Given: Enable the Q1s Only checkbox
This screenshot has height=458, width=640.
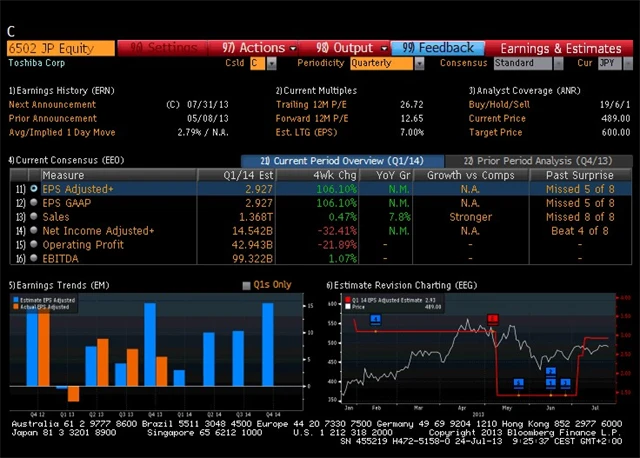Looking at the screenshot, I should point(246,285).
